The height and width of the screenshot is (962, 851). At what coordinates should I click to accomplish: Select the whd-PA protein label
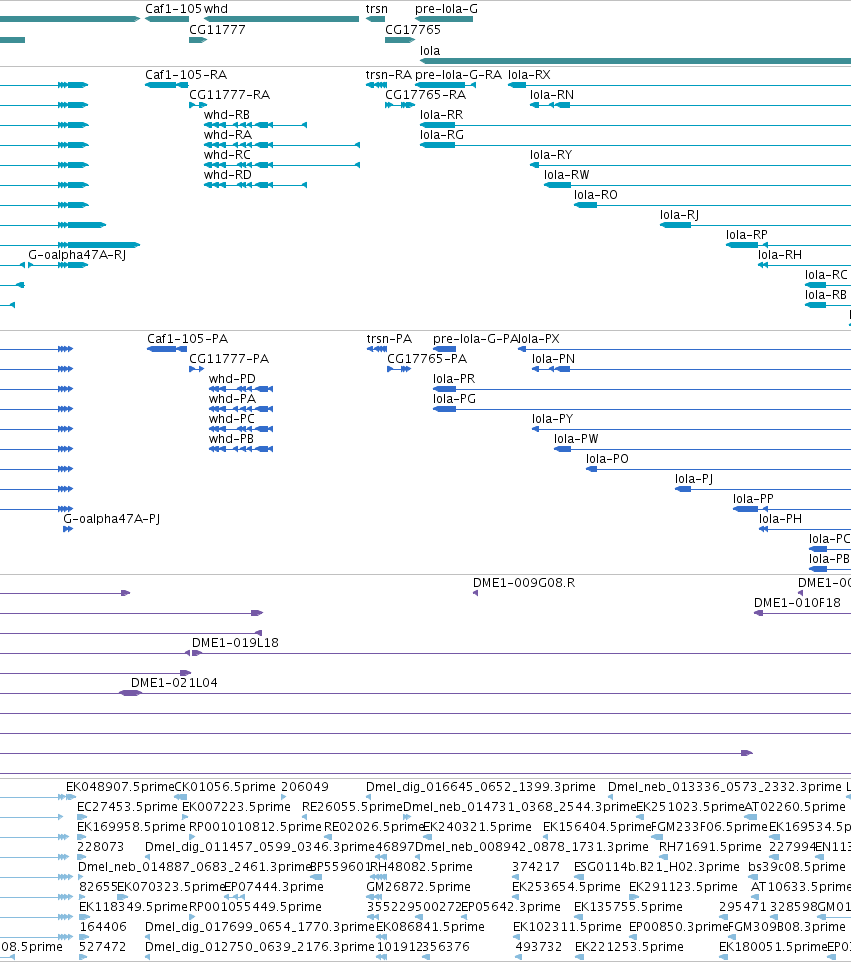232,399
